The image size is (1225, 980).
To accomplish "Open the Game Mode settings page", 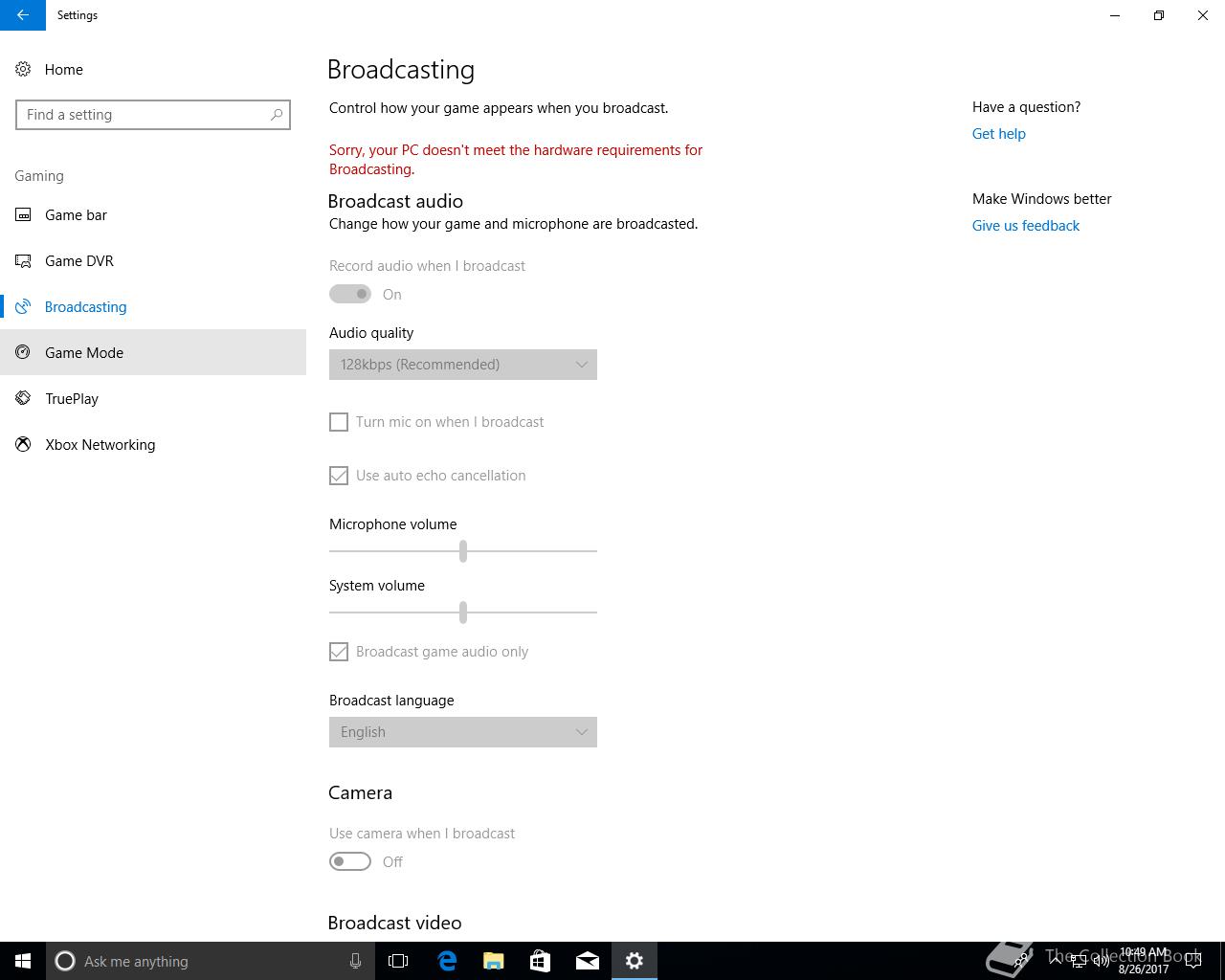I will (x=153, y=353).
